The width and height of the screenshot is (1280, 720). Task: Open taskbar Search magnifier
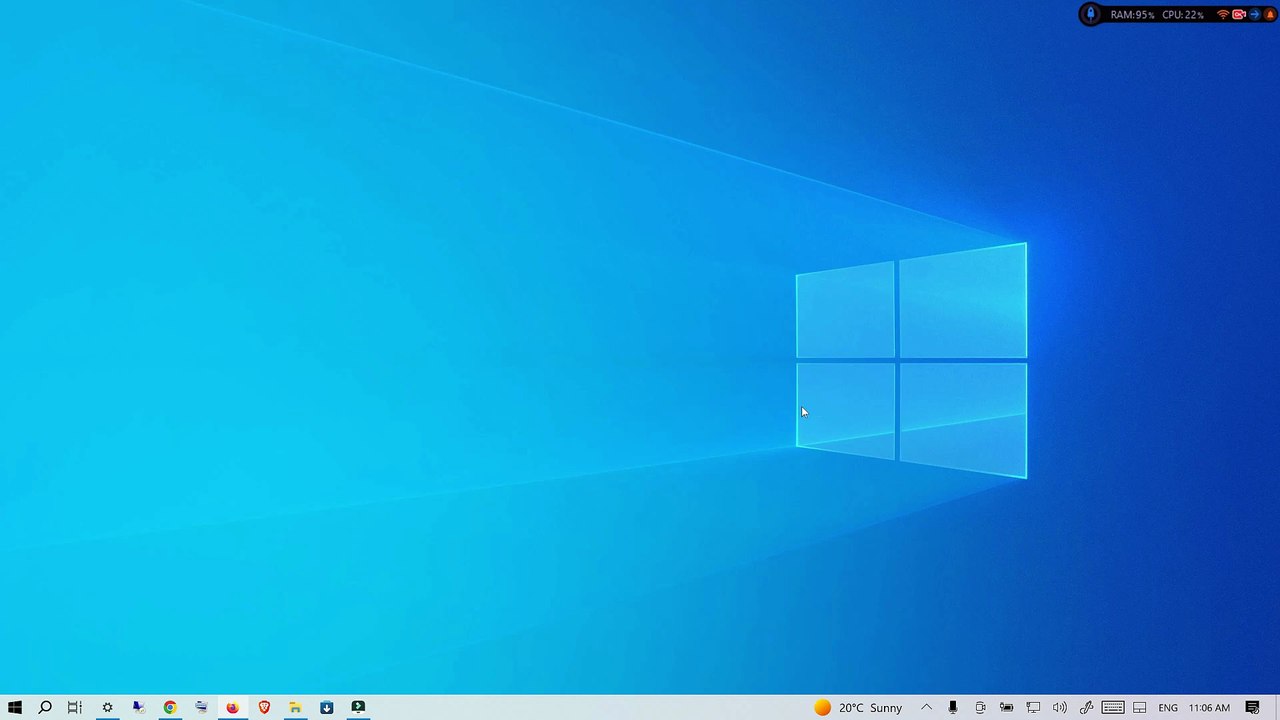pos(45,708)
